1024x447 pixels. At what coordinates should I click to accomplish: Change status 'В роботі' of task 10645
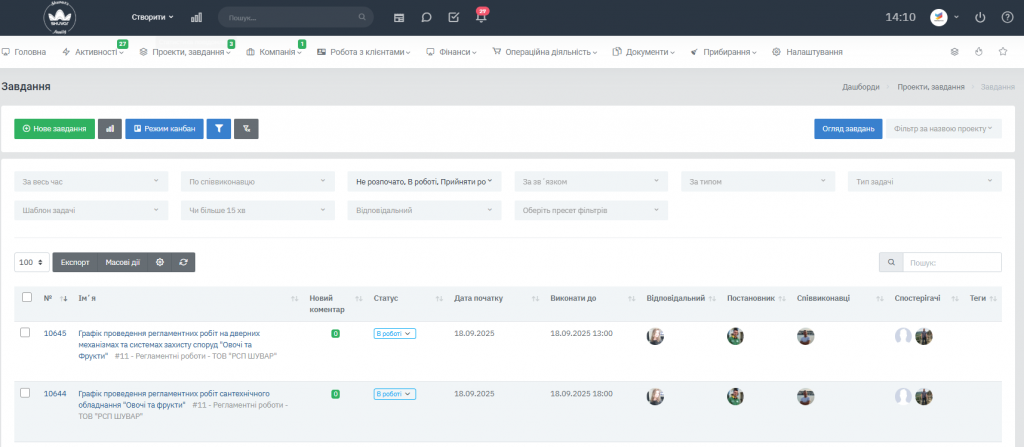click(x=394, y=333)
